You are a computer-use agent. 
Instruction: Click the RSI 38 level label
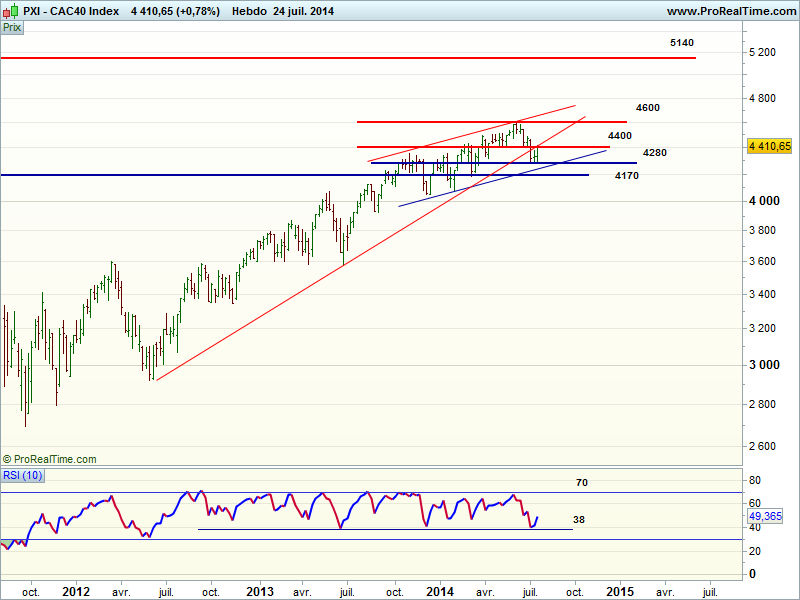578,520
